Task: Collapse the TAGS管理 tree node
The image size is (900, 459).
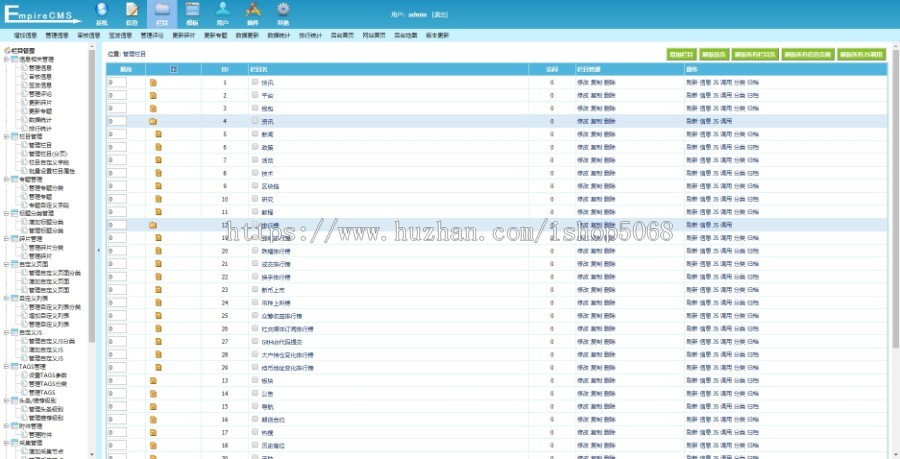Action: tap(6, 367)
